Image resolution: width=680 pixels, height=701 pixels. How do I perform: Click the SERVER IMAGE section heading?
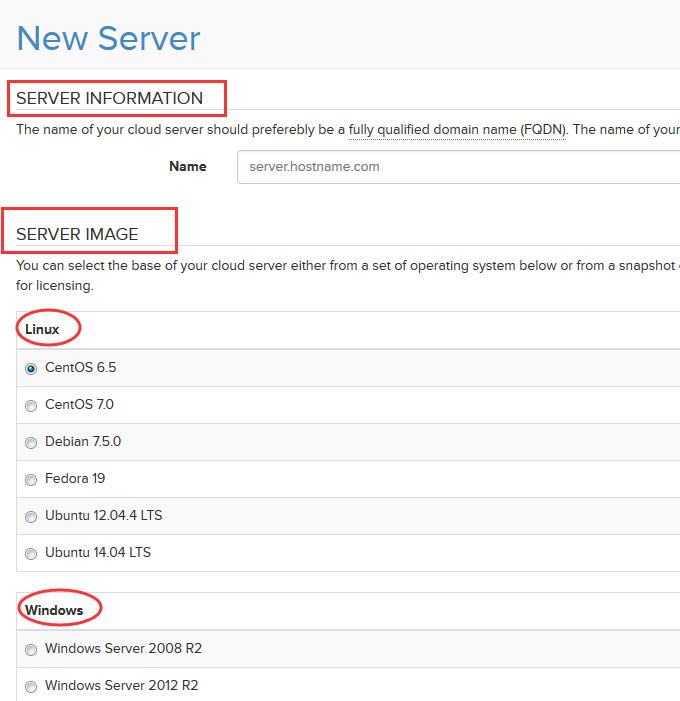(77, 234)
